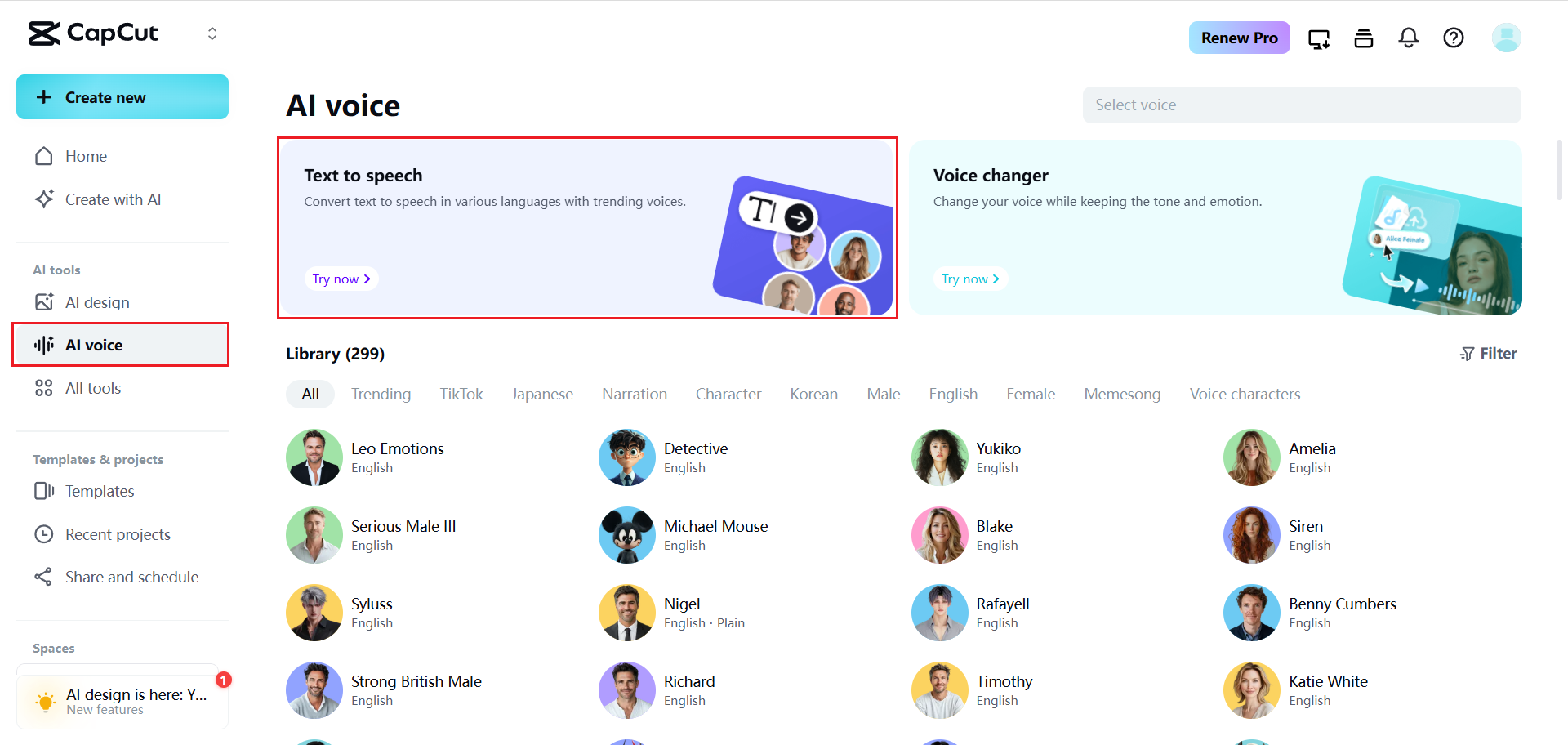Open the CapCut home logo
The image size is (1568, 745).
click(x=92, y=33)
